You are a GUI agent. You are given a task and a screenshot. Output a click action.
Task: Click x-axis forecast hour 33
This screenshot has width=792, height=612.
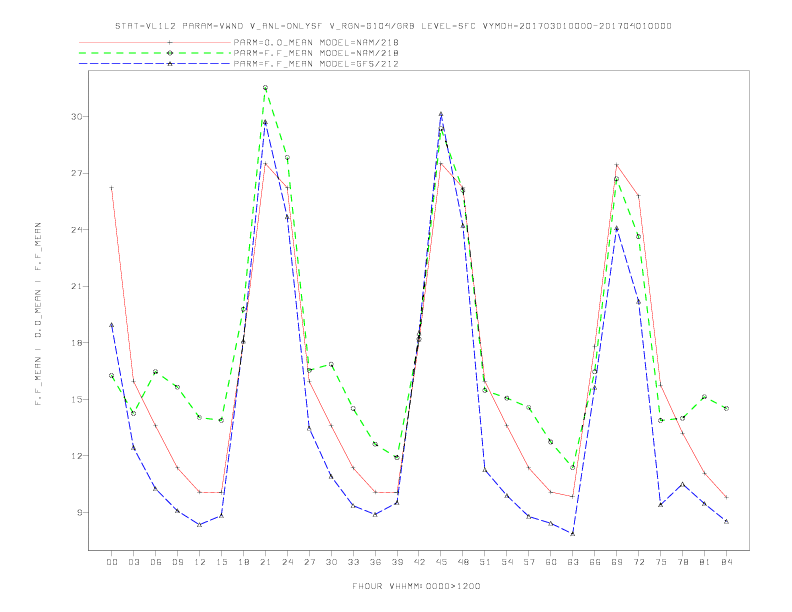(x=353, y=562)
